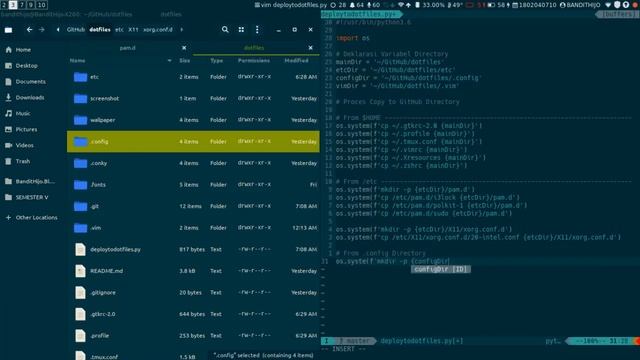
Task: Close the dotfiles tab
Action: (x=311, y=48)
